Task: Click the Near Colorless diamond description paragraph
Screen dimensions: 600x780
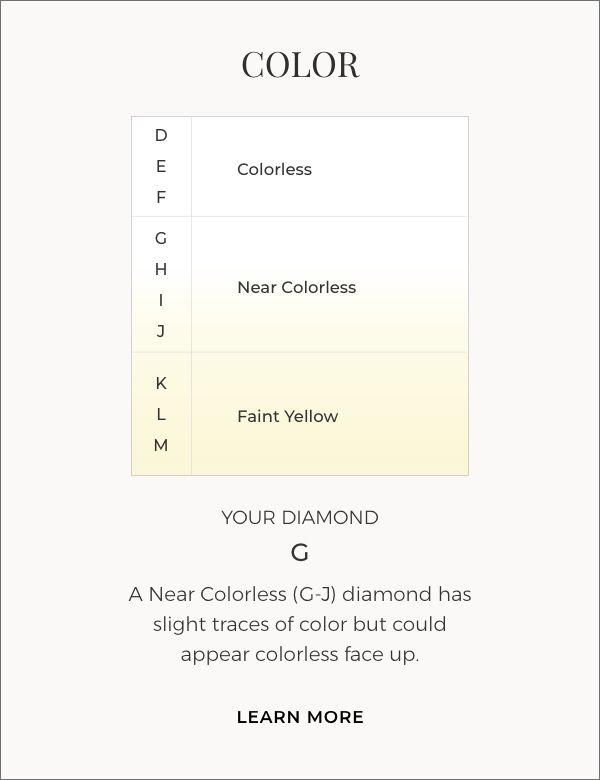Action: tap(300, 624)
